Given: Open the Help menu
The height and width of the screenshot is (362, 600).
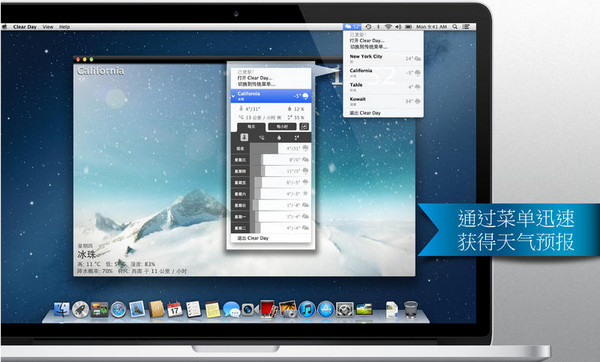Looking at the screenshot, I should coord(64,27).
